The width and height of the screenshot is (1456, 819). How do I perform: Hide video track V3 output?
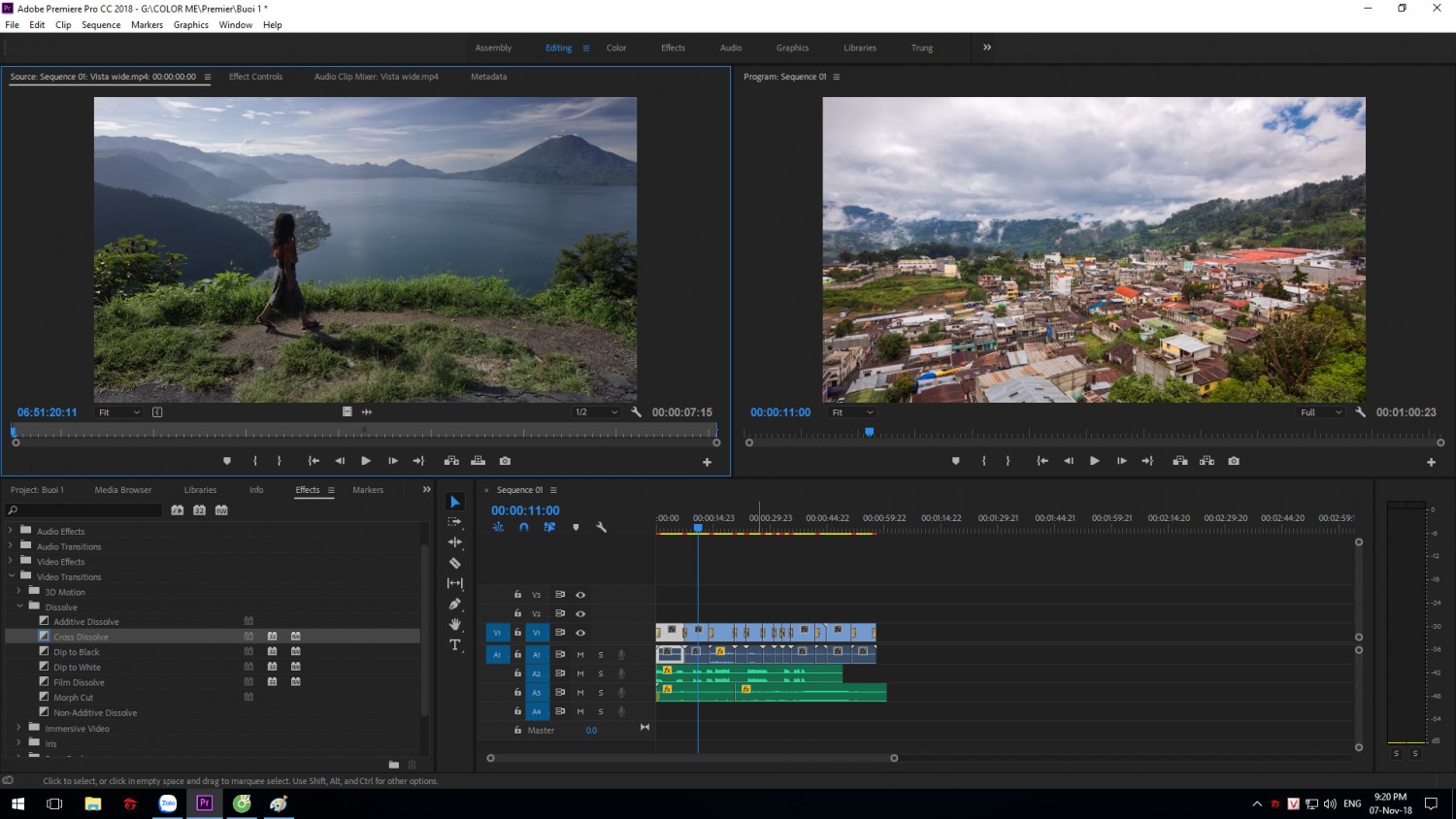click(x=580, y=595)
